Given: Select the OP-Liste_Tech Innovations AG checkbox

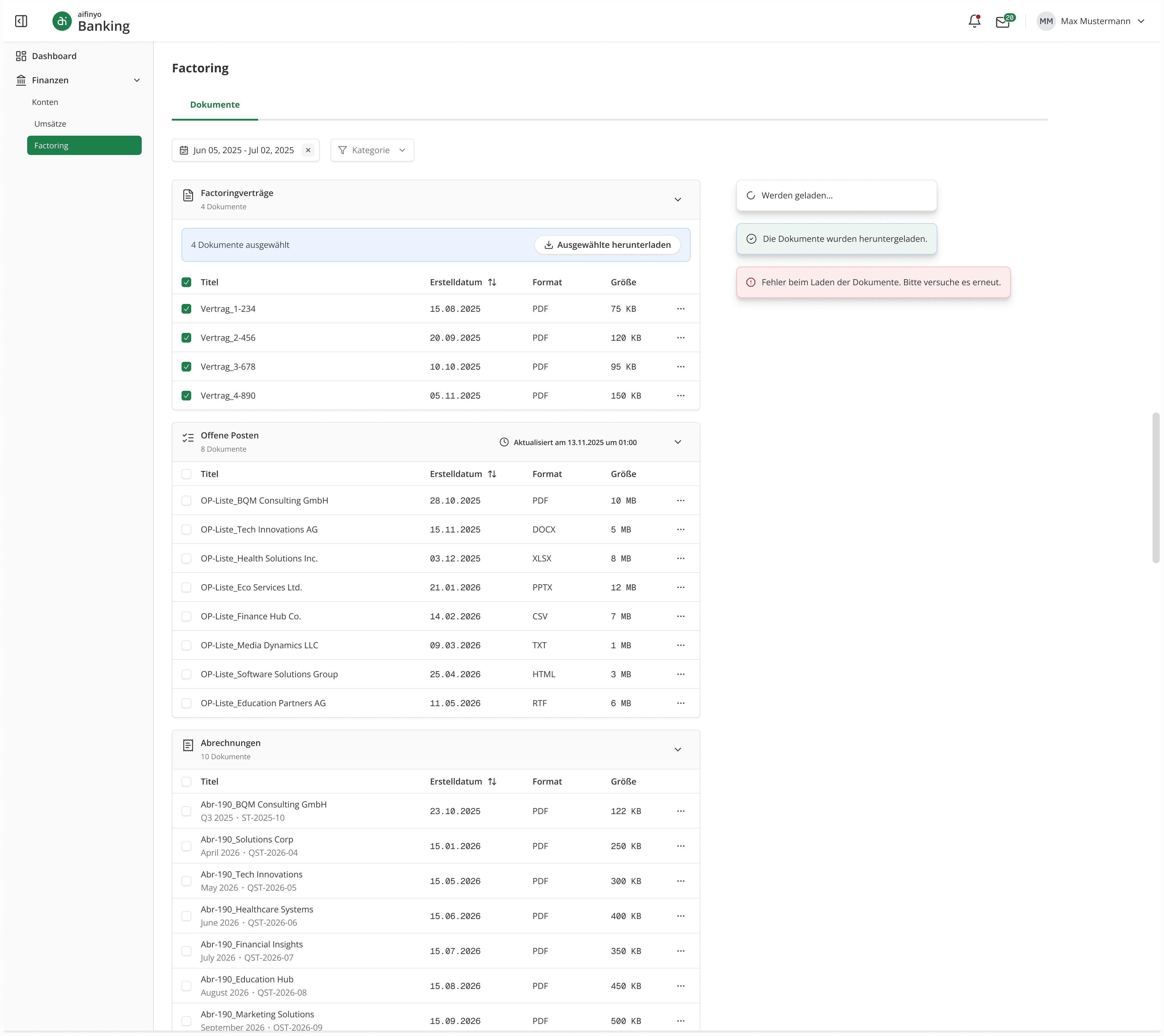Looking at the screenshot, I should tap(186, 530).
